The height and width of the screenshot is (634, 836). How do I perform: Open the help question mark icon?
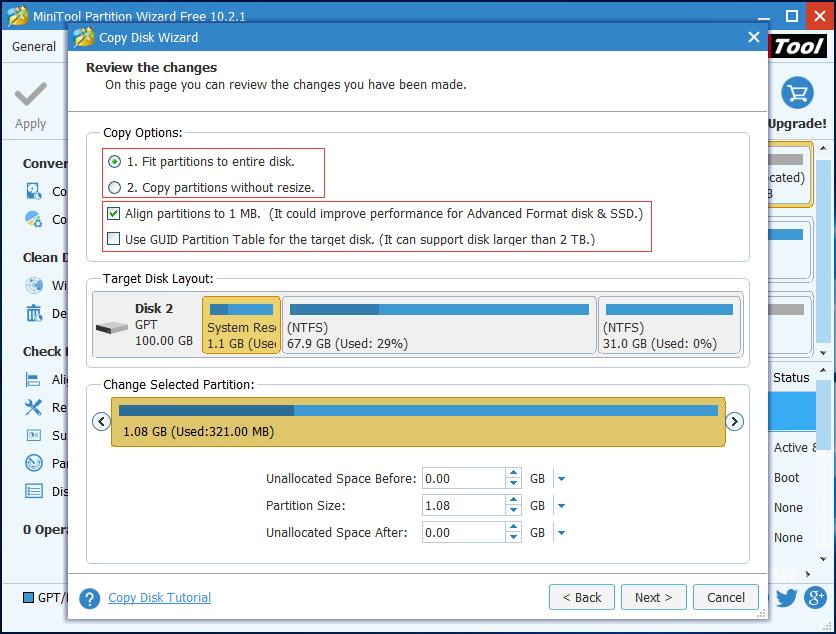tap(89, 597)
